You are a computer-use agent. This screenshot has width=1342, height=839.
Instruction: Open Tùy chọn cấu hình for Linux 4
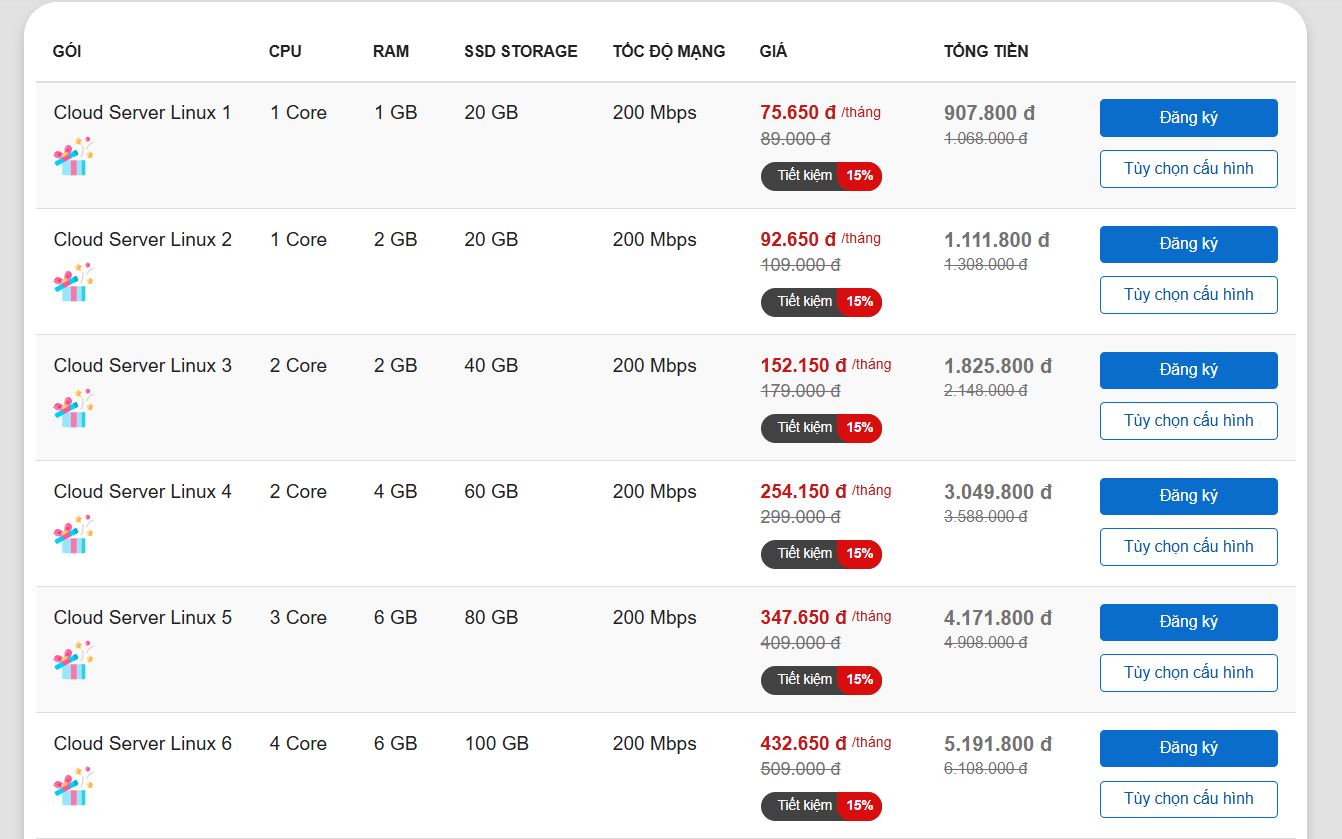(1188, 547)
